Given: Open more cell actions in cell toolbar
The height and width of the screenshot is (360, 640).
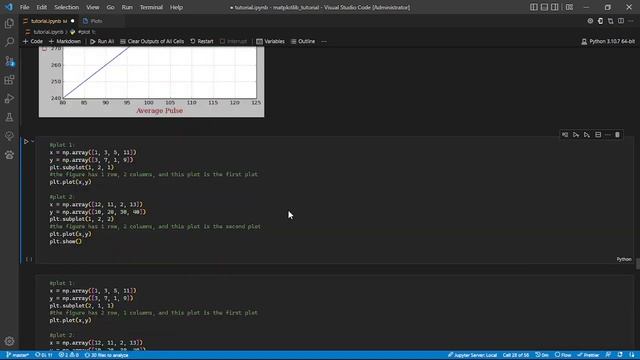Looking at the screenshot, I should 608,135.
